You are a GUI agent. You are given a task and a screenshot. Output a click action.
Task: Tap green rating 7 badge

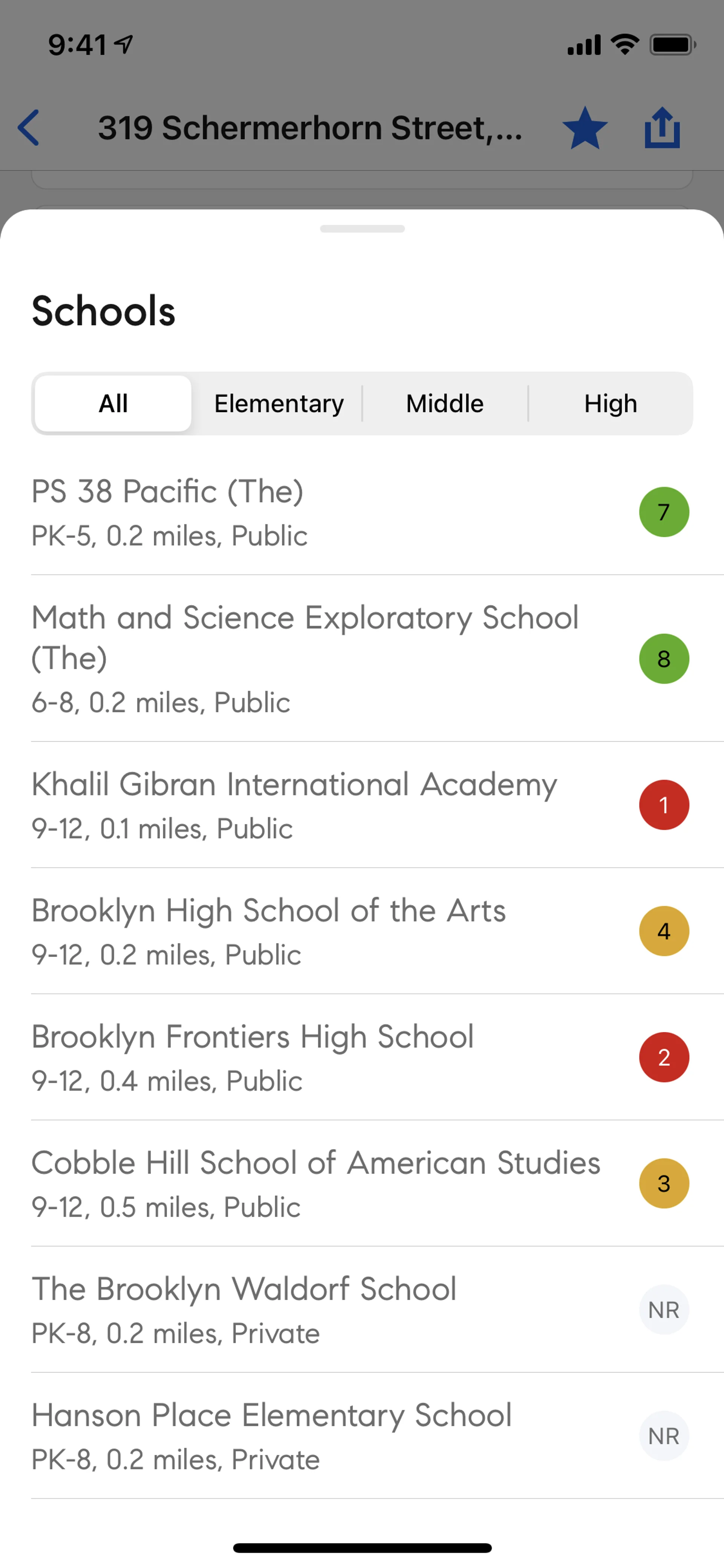pyautogui.click(x=664, y=512)
